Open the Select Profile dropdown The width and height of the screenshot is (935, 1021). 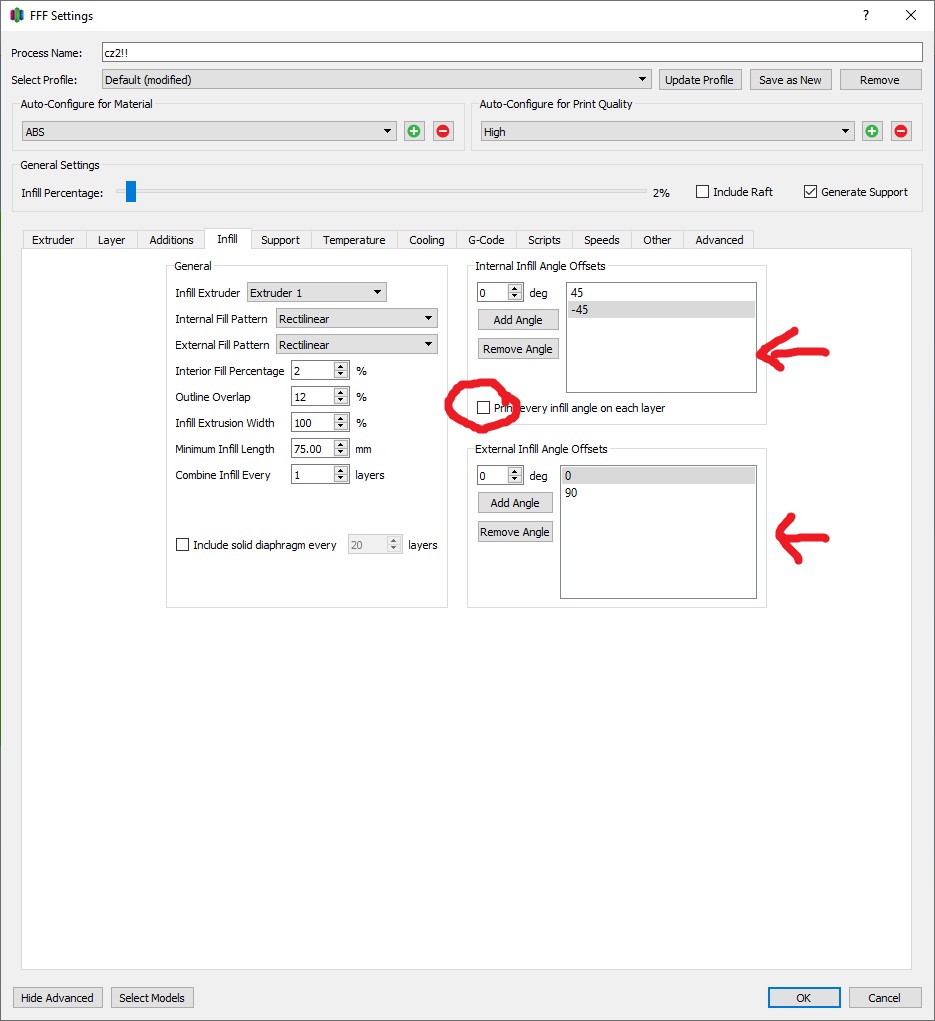(376, 79)
